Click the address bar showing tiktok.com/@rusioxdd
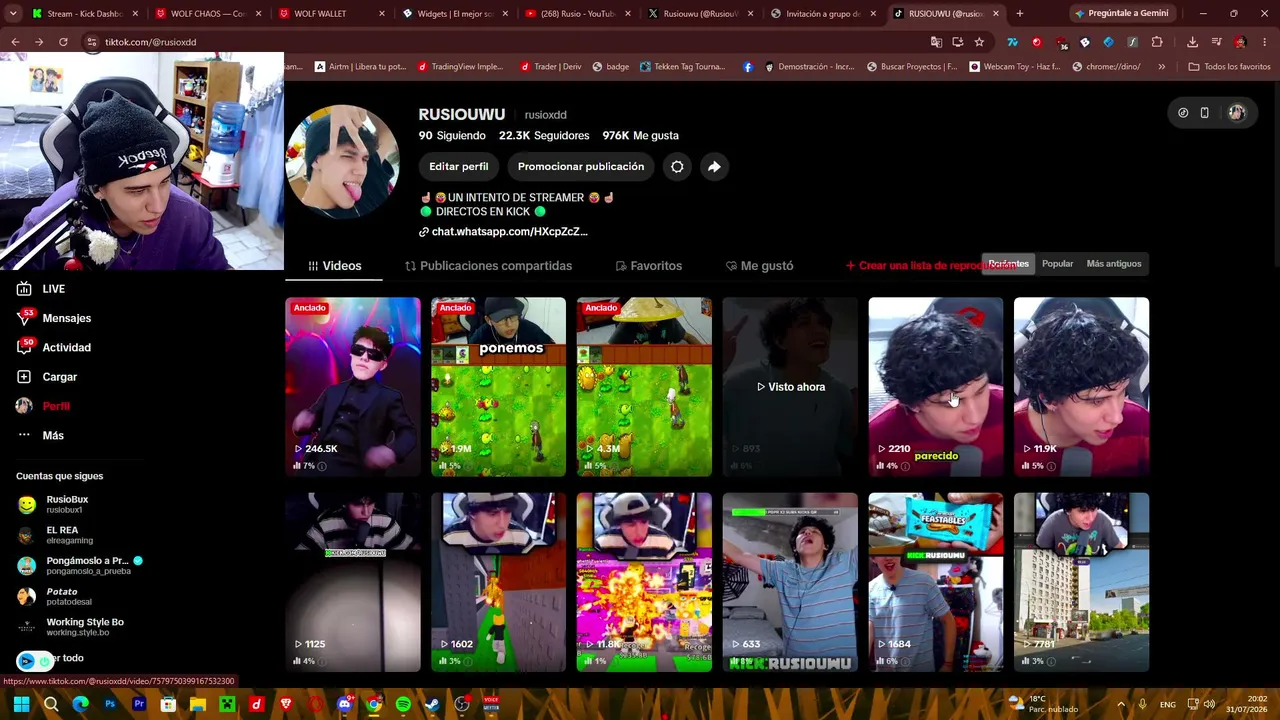 point(500,42)
